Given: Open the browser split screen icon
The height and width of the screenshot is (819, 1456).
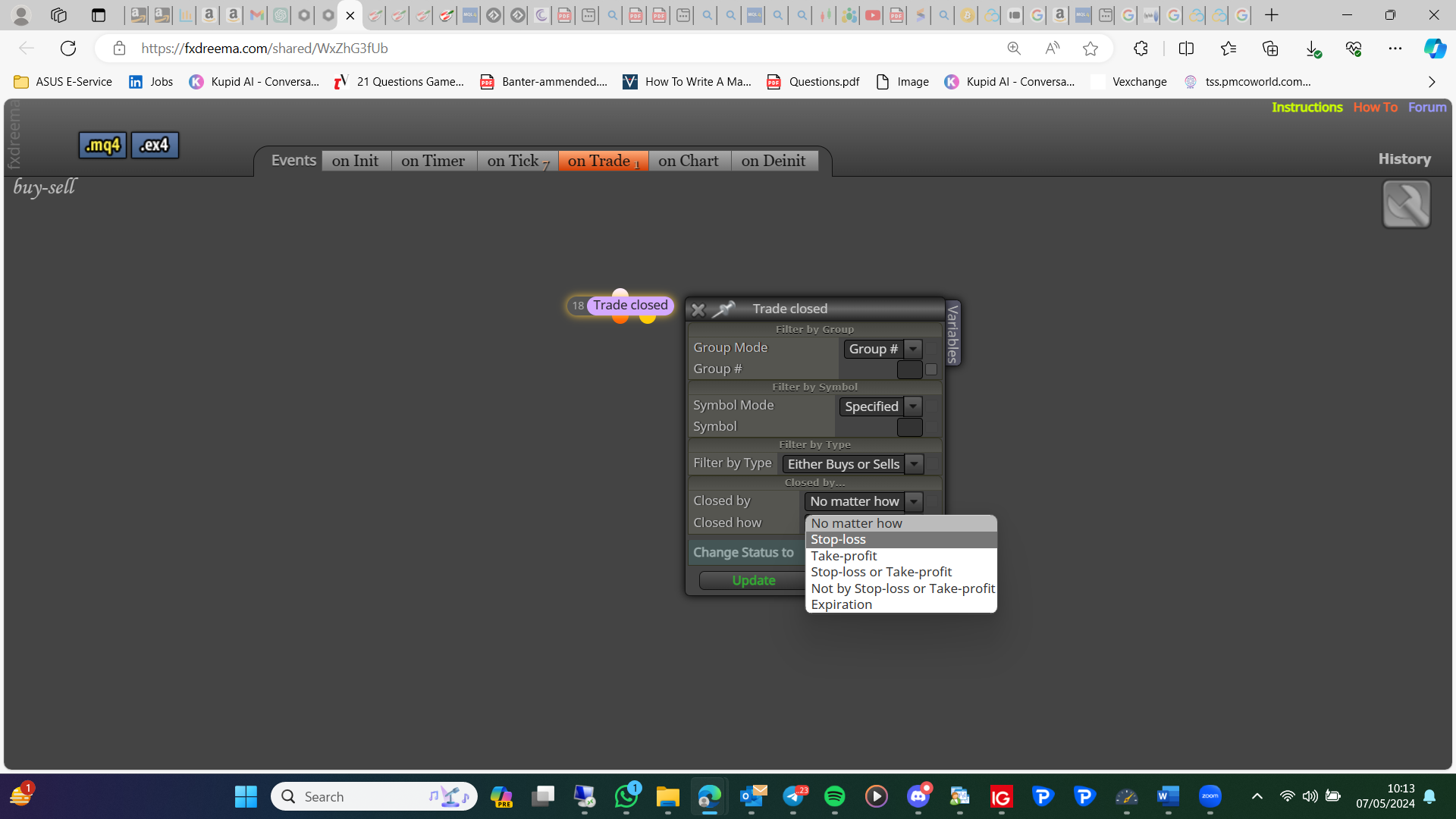Looking at the screenshot, I should tap(1186, 49).
